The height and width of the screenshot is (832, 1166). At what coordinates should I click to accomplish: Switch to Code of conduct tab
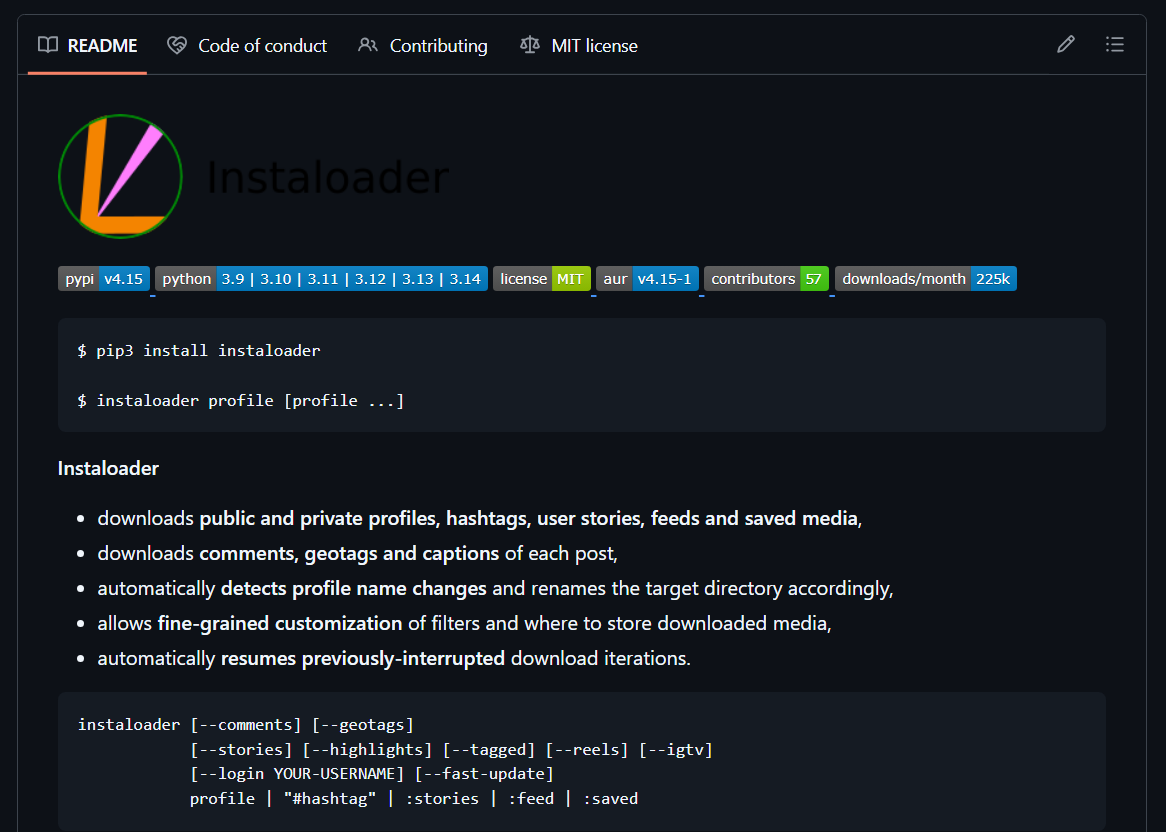(247, 45)
